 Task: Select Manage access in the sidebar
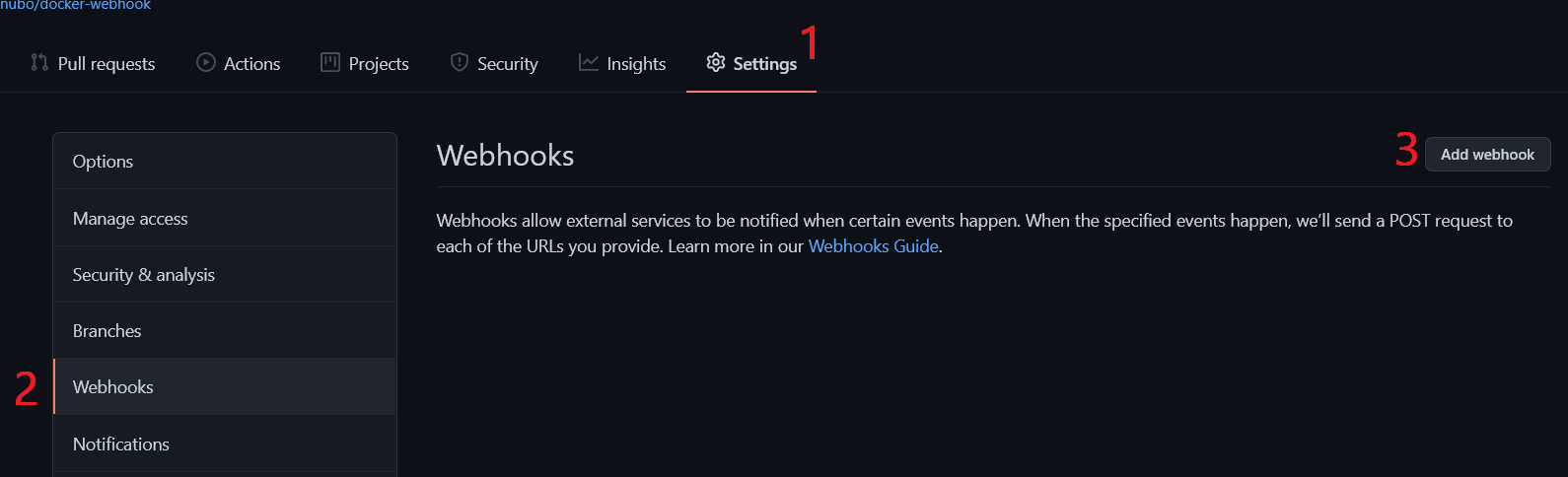click(130, 219)
